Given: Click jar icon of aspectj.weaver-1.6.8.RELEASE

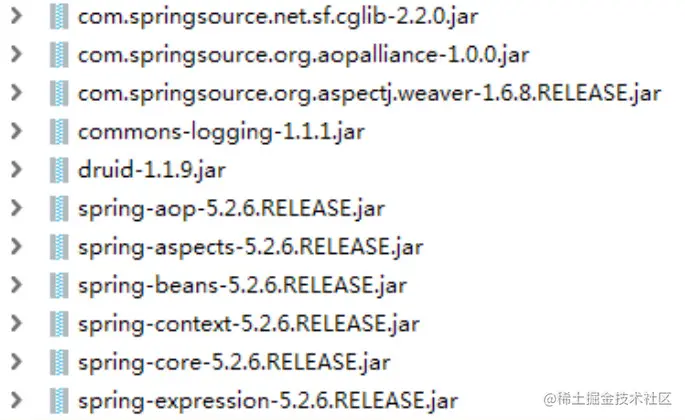Looking at the screenshot, I should click(59, 93).
